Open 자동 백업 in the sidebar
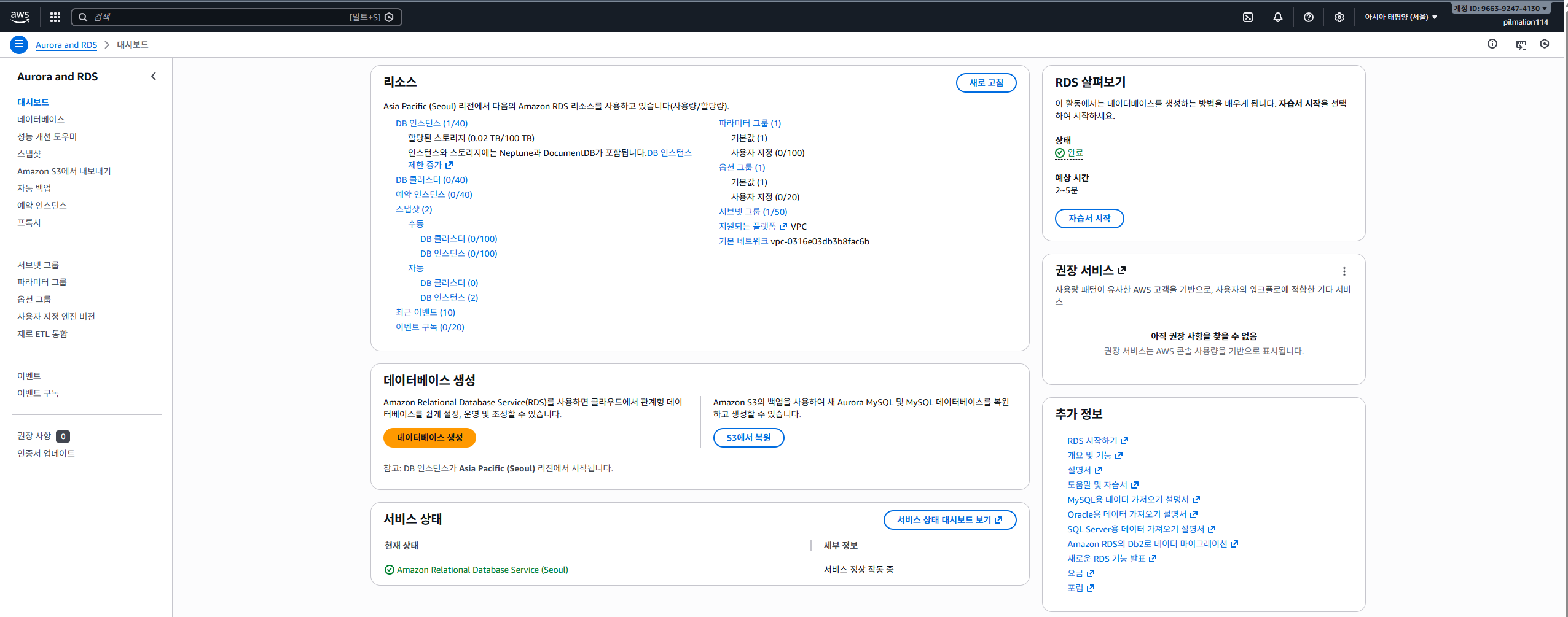 34,188
